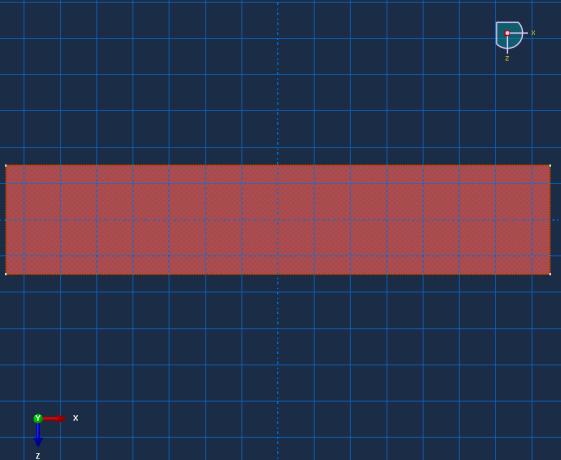This screenshot has height=460, width=561.
Task: Click the green Y axis ball of the triad
Action: click(x=38, y=419)
